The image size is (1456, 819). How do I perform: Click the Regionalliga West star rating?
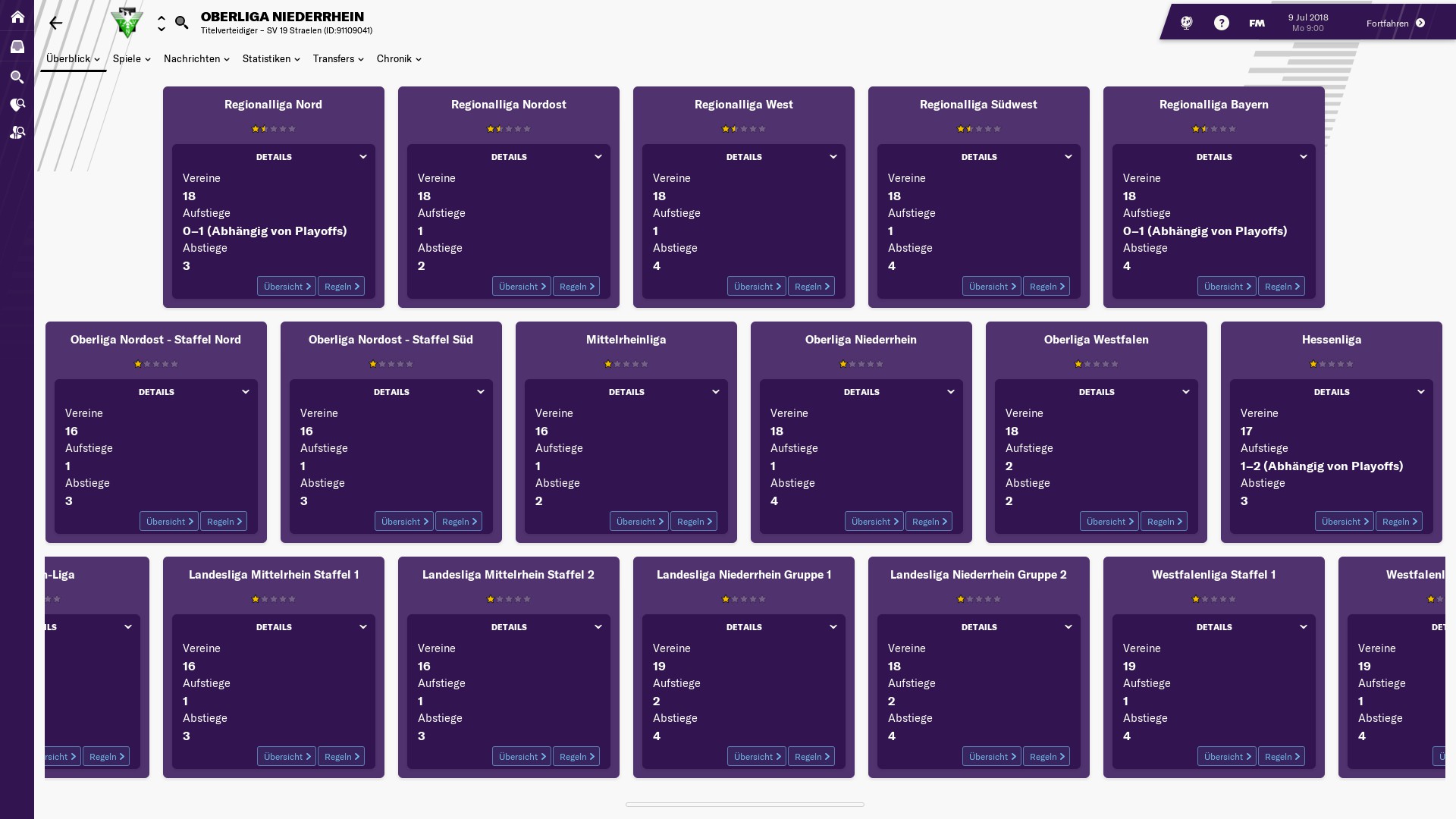pyautogui.click(x=744, y=129)
